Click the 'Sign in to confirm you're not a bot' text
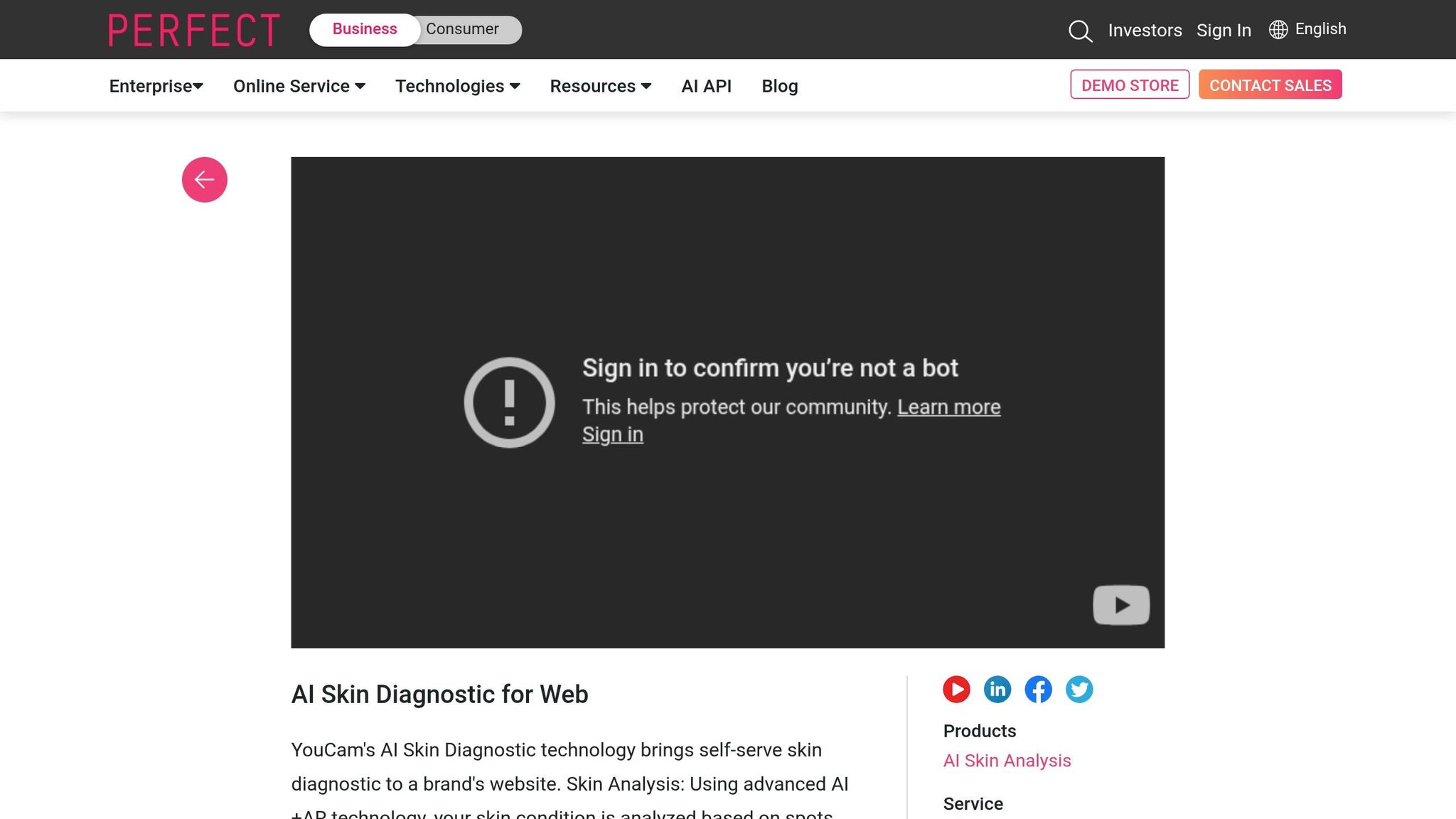Image resolution: width=1456 pixels, height=819 pixels. coord(770,368)
